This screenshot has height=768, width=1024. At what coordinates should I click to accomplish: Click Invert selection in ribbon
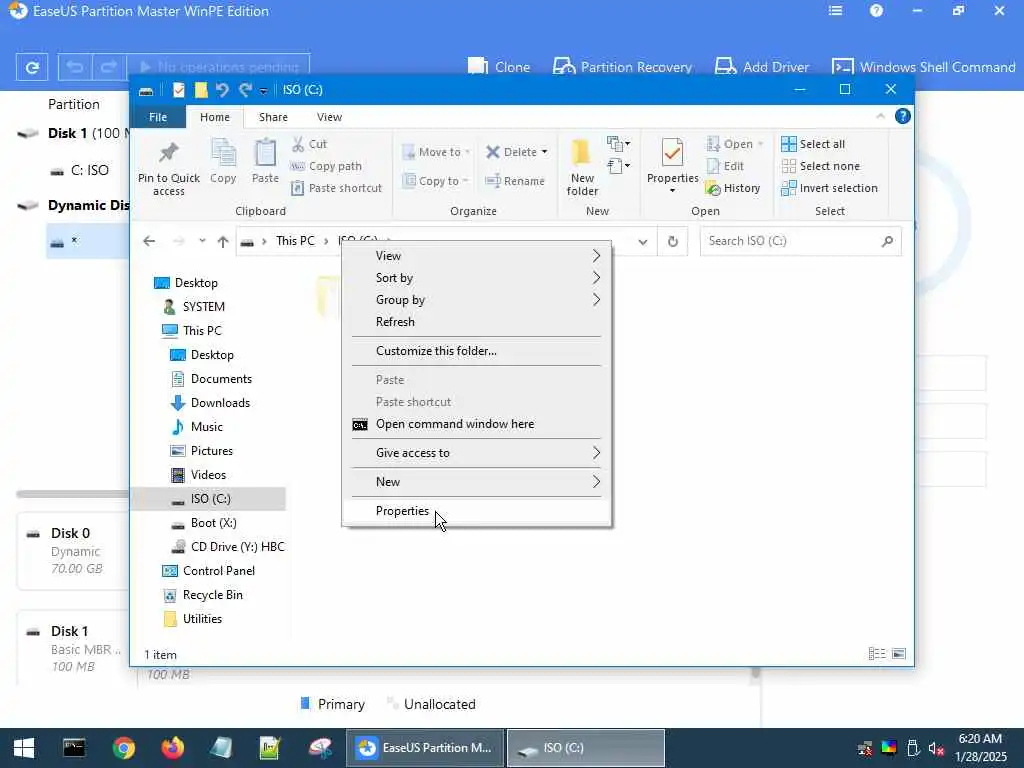point(829,188)
